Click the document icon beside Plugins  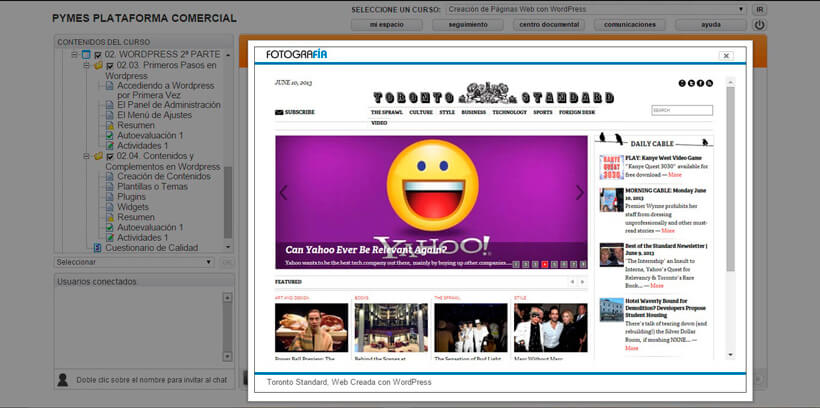pyautogui.click(x=109, y=197)
